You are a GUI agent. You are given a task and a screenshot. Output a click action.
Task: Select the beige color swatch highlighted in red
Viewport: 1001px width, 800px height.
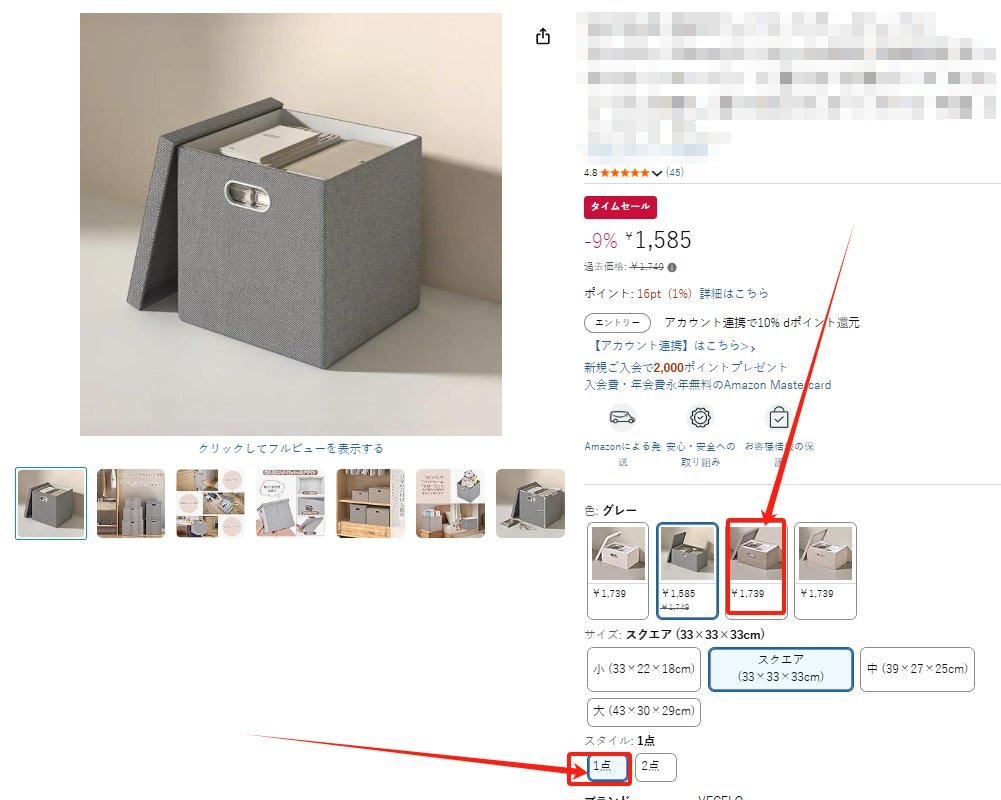756,570
